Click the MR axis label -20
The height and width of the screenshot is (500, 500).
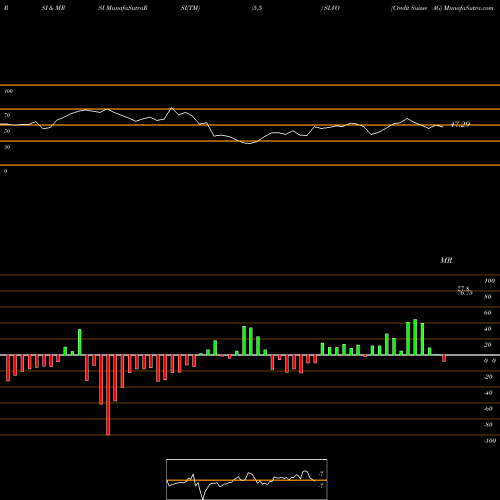click(488, 377)
